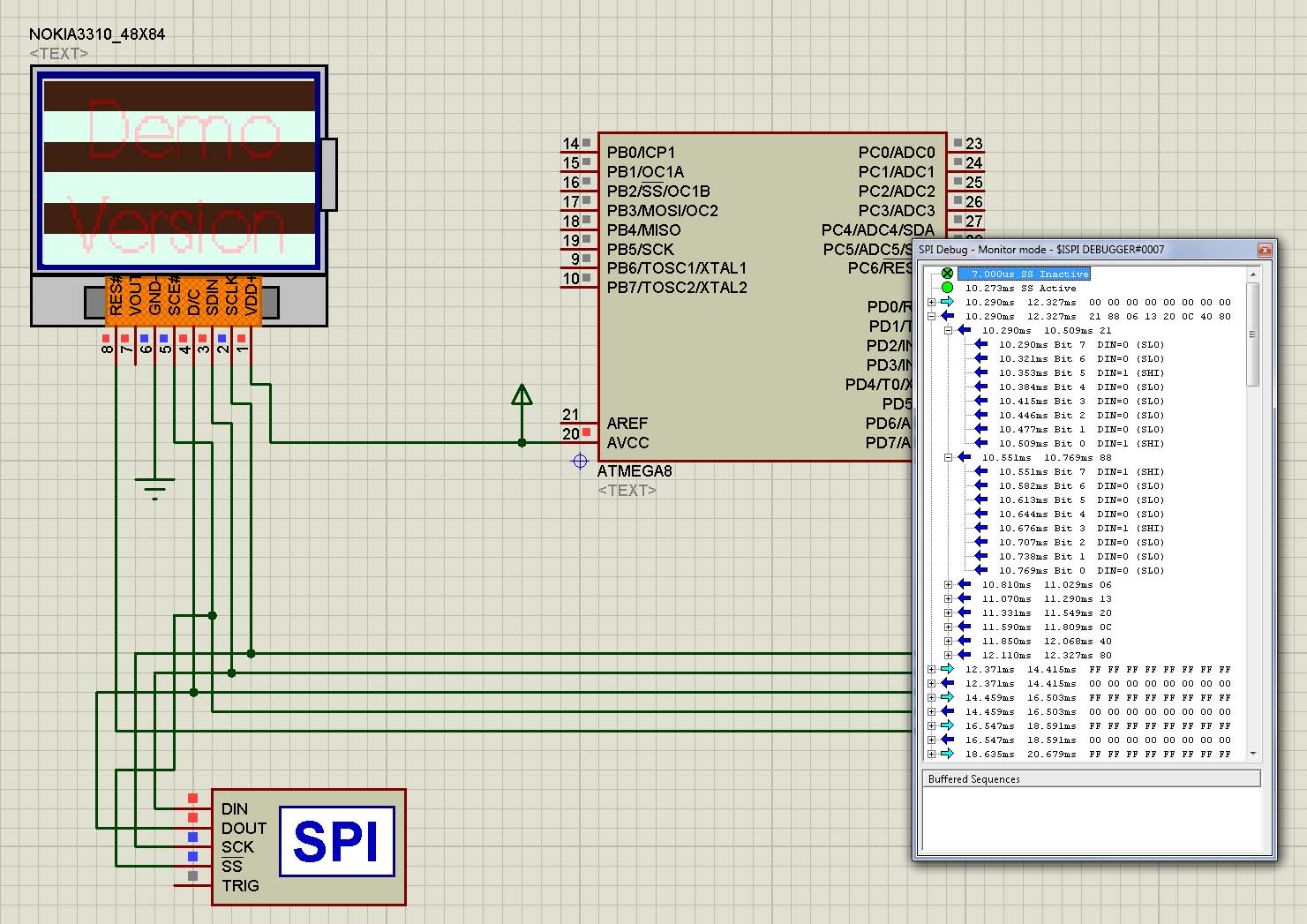
Task: Click blue arrow icon on 10.676ms Bit 3 row
Action: (x=980, y=528)
